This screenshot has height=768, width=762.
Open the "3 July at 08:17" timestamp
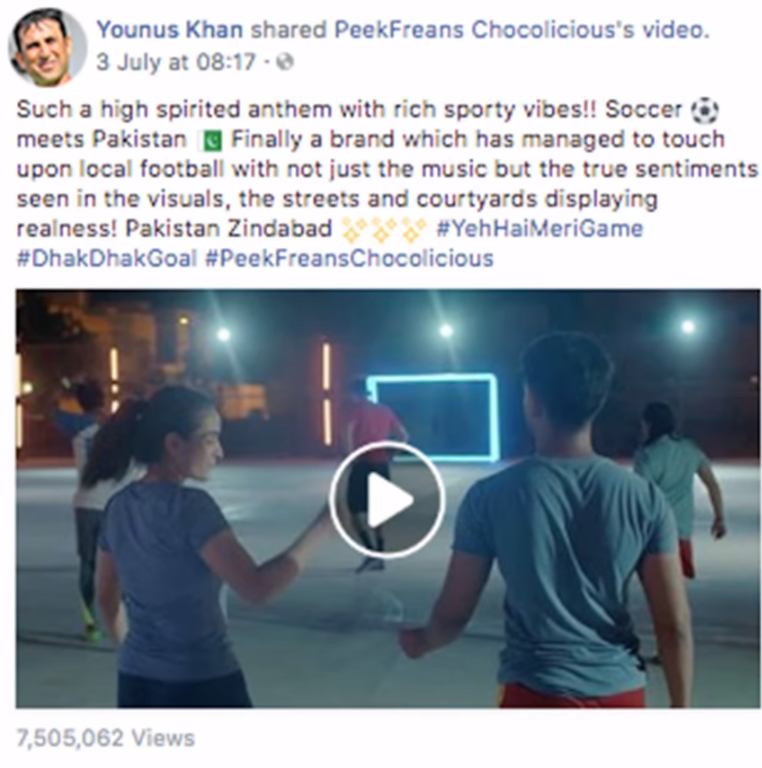tap(176, 62)
